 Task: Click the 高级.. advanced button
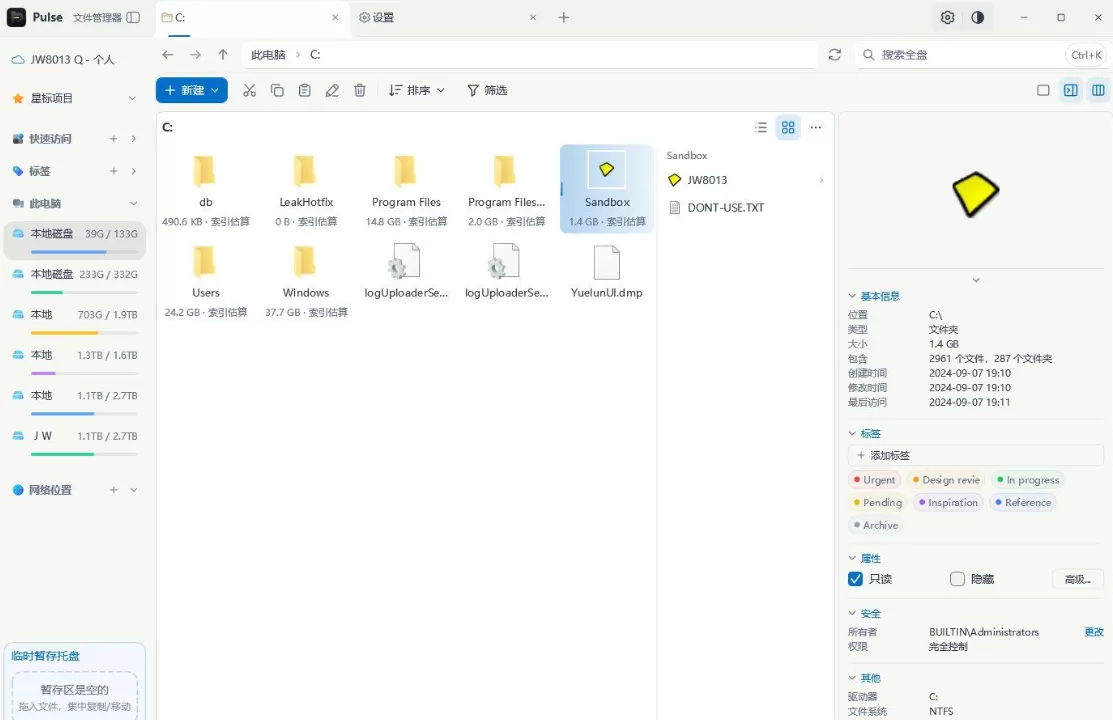click(1078, 579)
